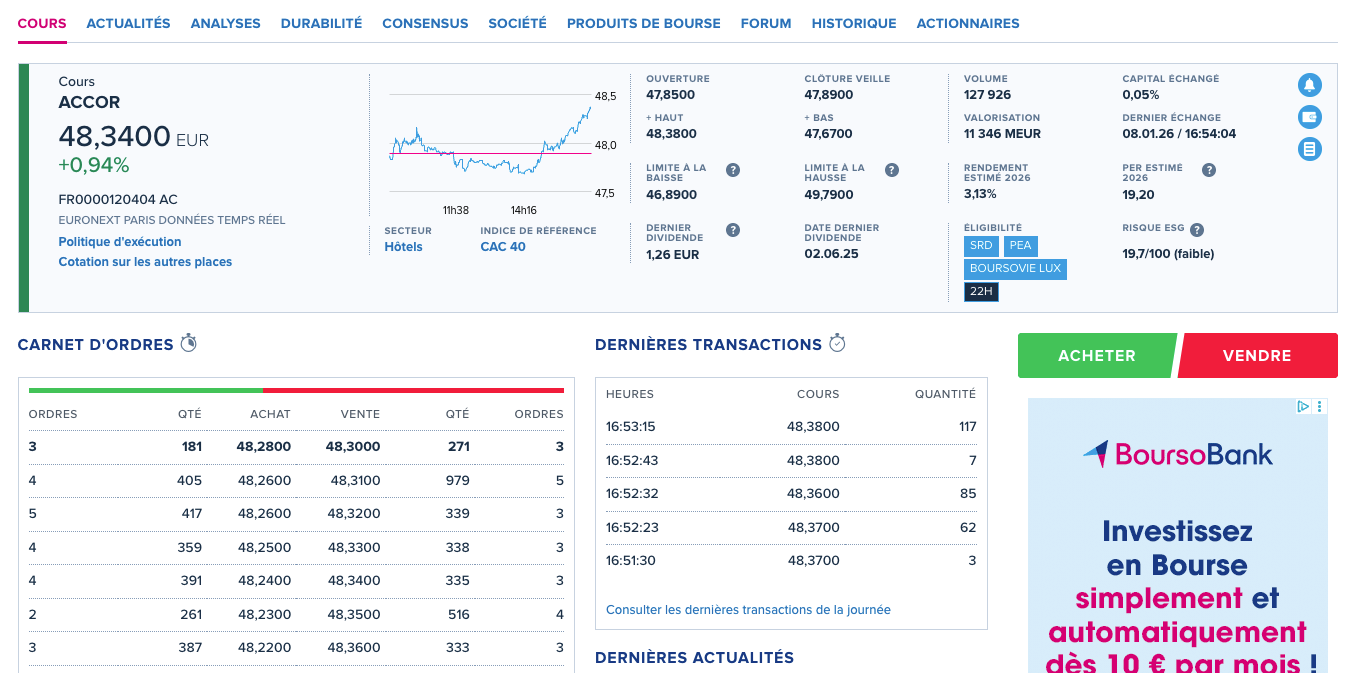
Task: Click the list document icon
Action: (1309, 149)
